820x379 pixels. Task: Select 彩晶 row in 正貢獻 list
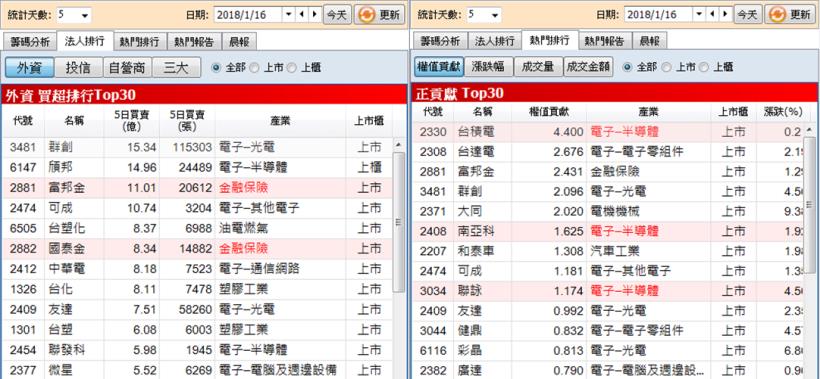tap(609, 350)
